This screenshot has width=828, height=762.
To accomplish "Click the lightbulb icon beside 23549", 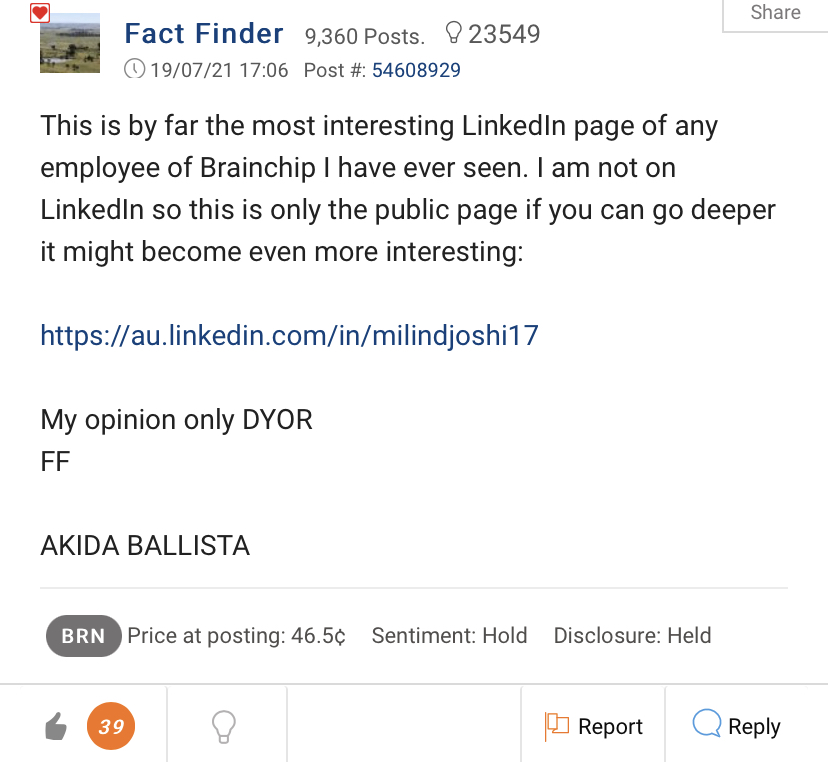I will [x=453, y=34].
